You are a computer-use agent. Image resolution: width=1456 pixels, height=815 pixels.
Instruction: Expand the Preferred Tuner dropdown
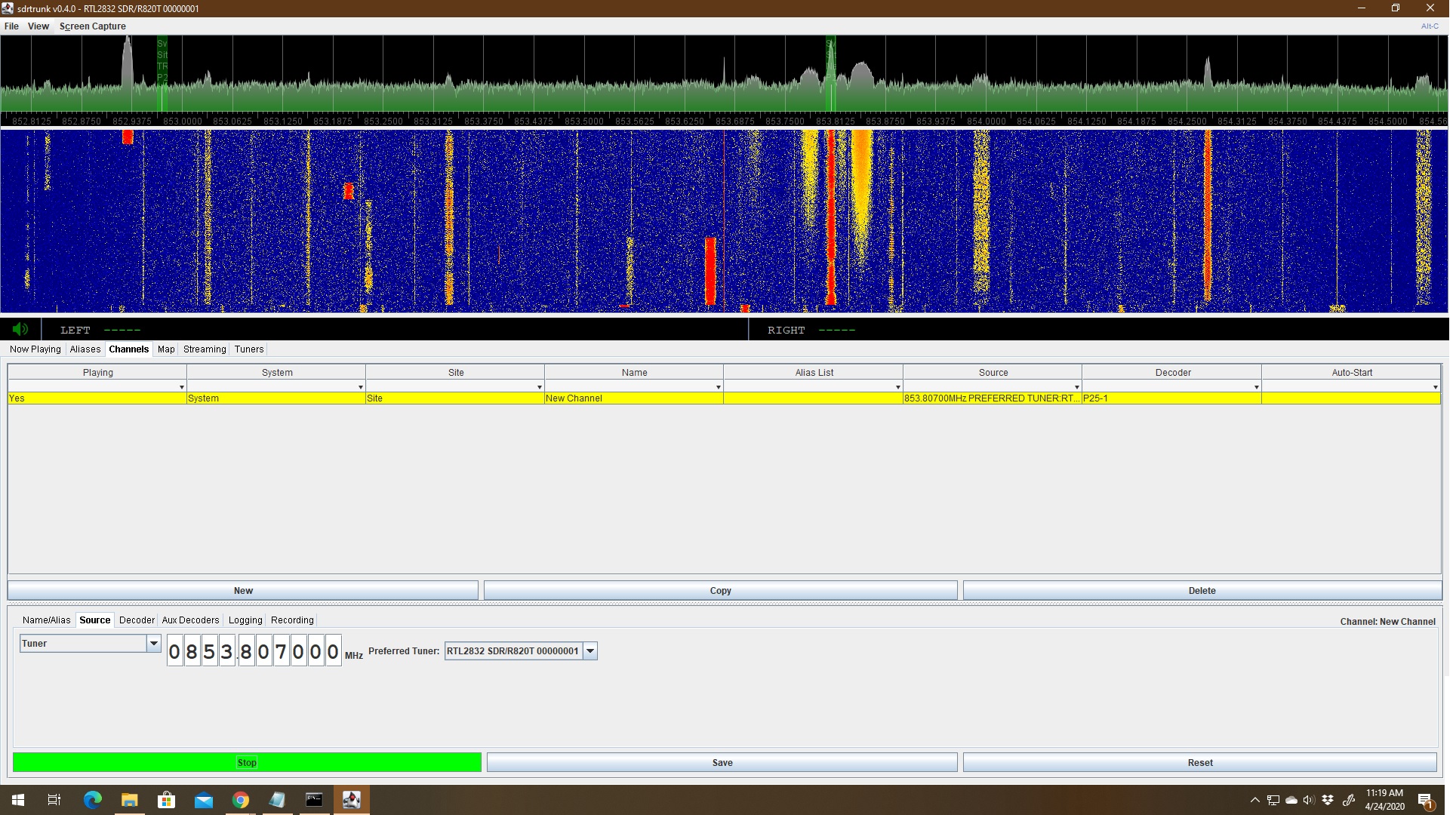[589, 650]
